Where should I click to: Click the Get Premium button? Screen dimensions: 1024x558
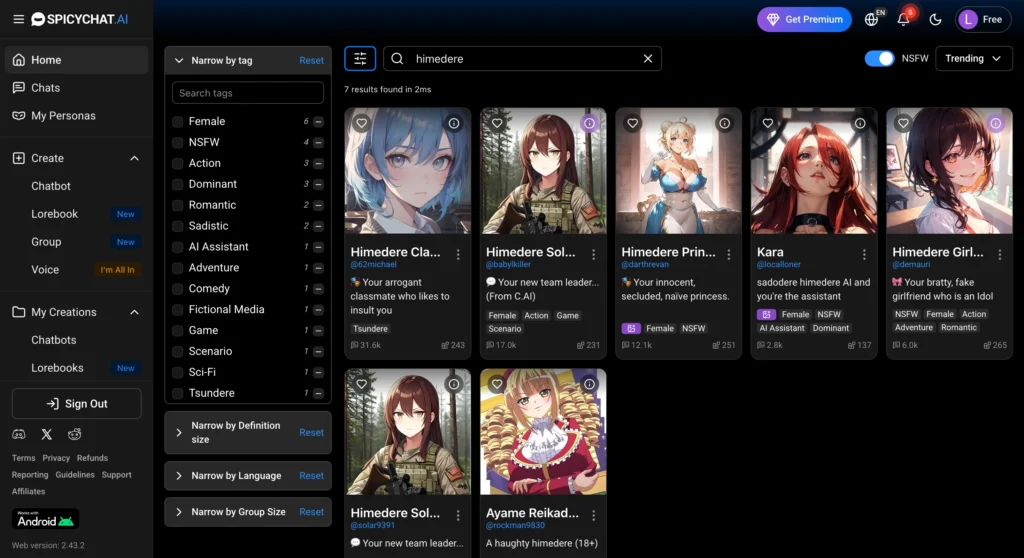(x=805, y=20)
